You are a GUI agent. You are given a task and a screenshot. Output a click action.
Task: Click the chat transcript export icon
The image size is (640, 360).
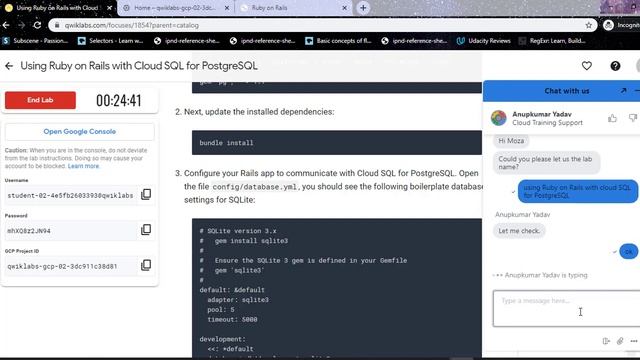tap(606, 341)
